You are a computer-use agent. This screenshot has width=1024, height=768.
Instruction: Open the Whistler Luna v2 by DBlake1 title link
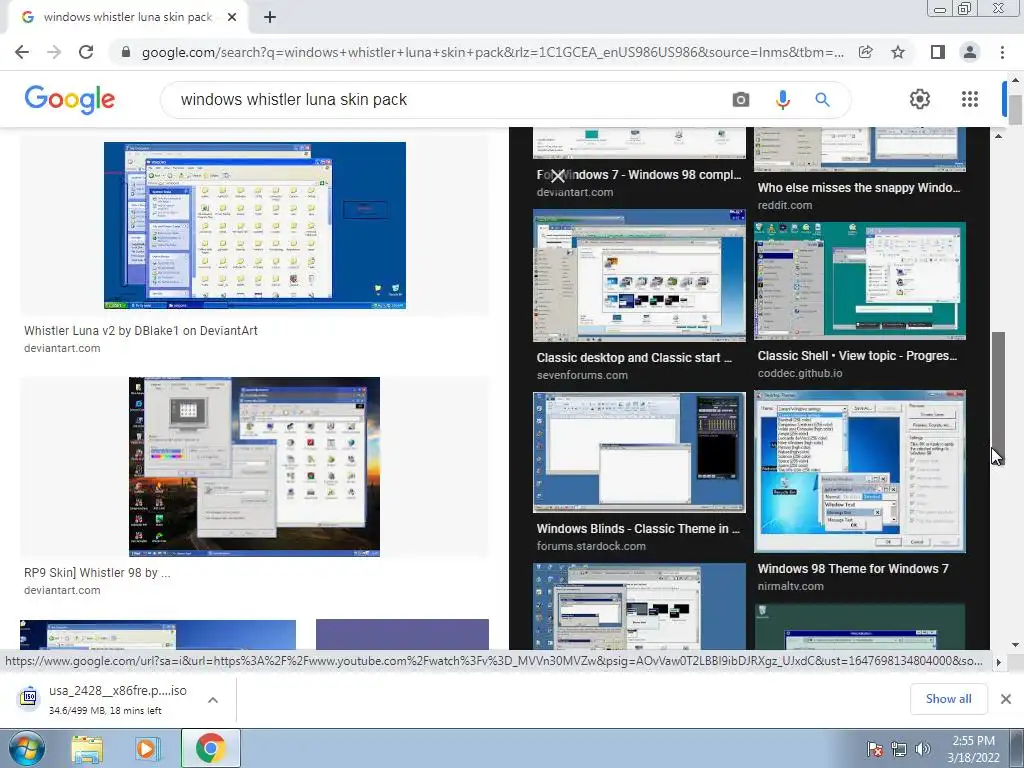point(141,330)
